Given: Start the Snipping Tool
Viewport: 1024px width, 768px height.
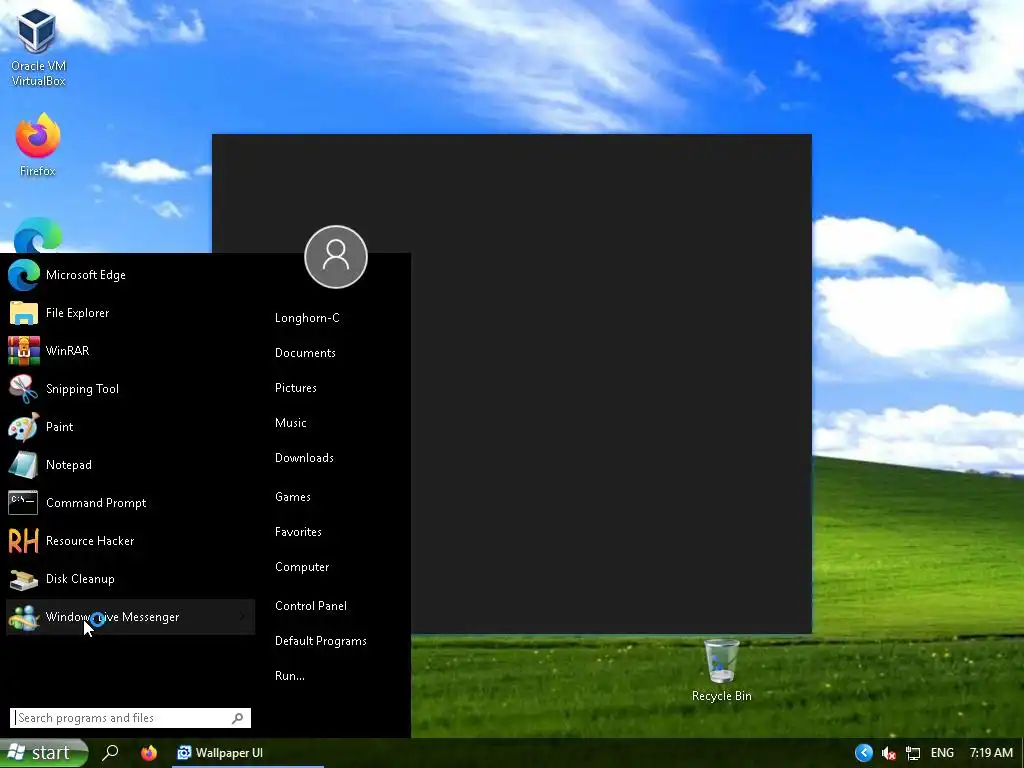Looking at the screenshot, I should (x=130, y=389).
